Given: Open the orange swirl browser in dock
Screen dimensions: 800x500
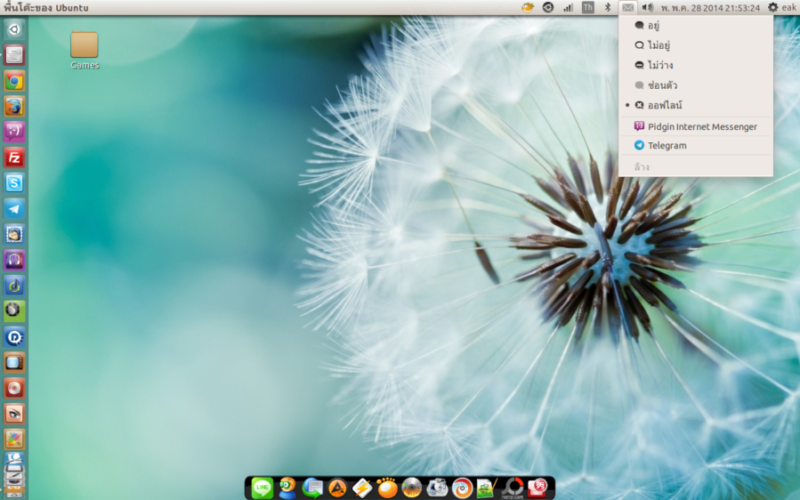Looking at the screenshot, I should tap(462, 488).
